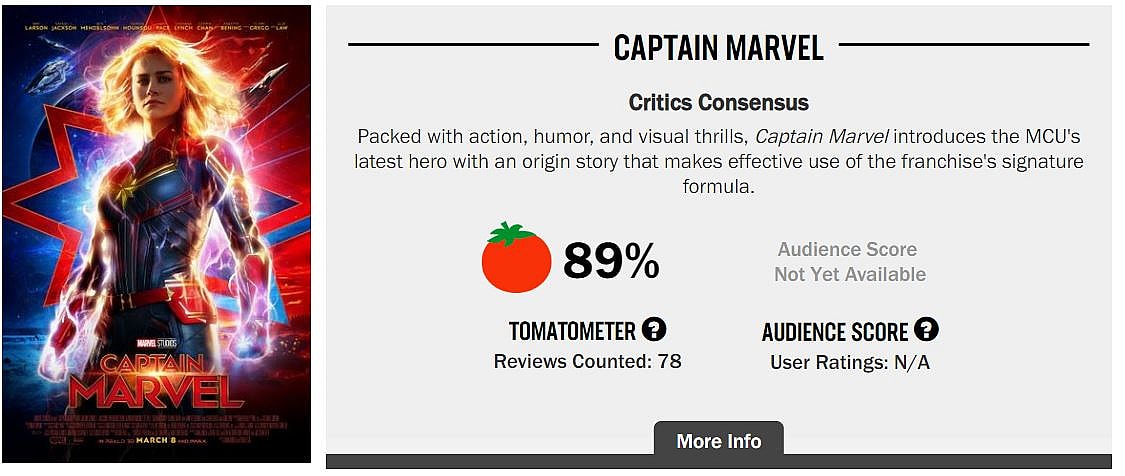The height and width of the screenshot is (476, 1125).
Task: Open the Audience Score help question mark
Action: click(926, 330)
